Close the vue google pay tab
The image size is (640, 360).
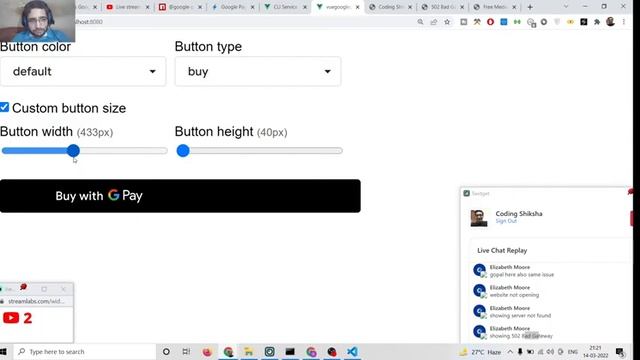click(x=358, y=7)
